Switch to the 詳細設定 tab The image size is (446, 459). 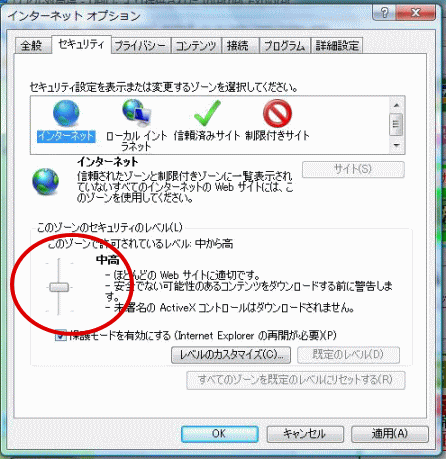click(337, 46)
